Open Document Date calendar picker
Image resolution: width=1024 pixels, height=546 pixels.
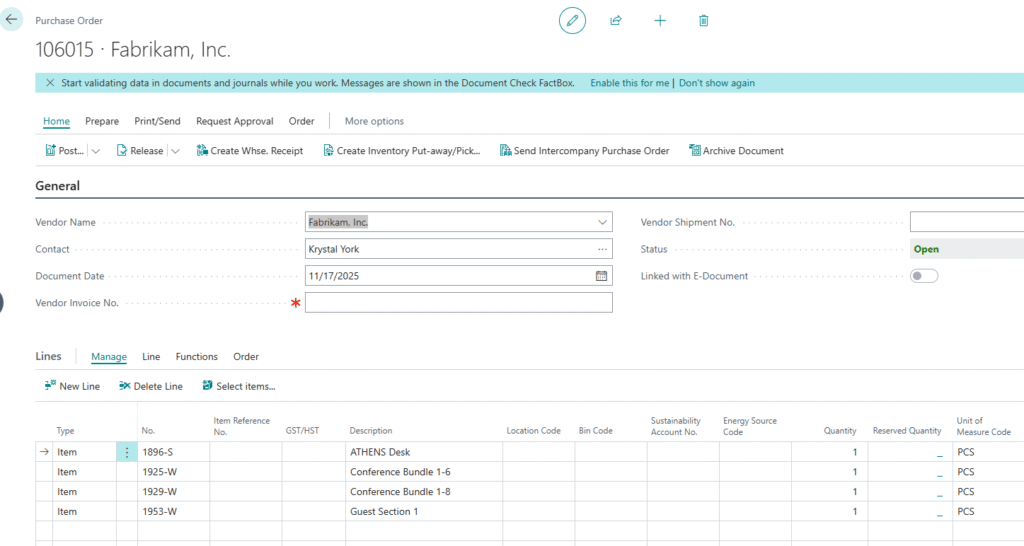(601, 276)
